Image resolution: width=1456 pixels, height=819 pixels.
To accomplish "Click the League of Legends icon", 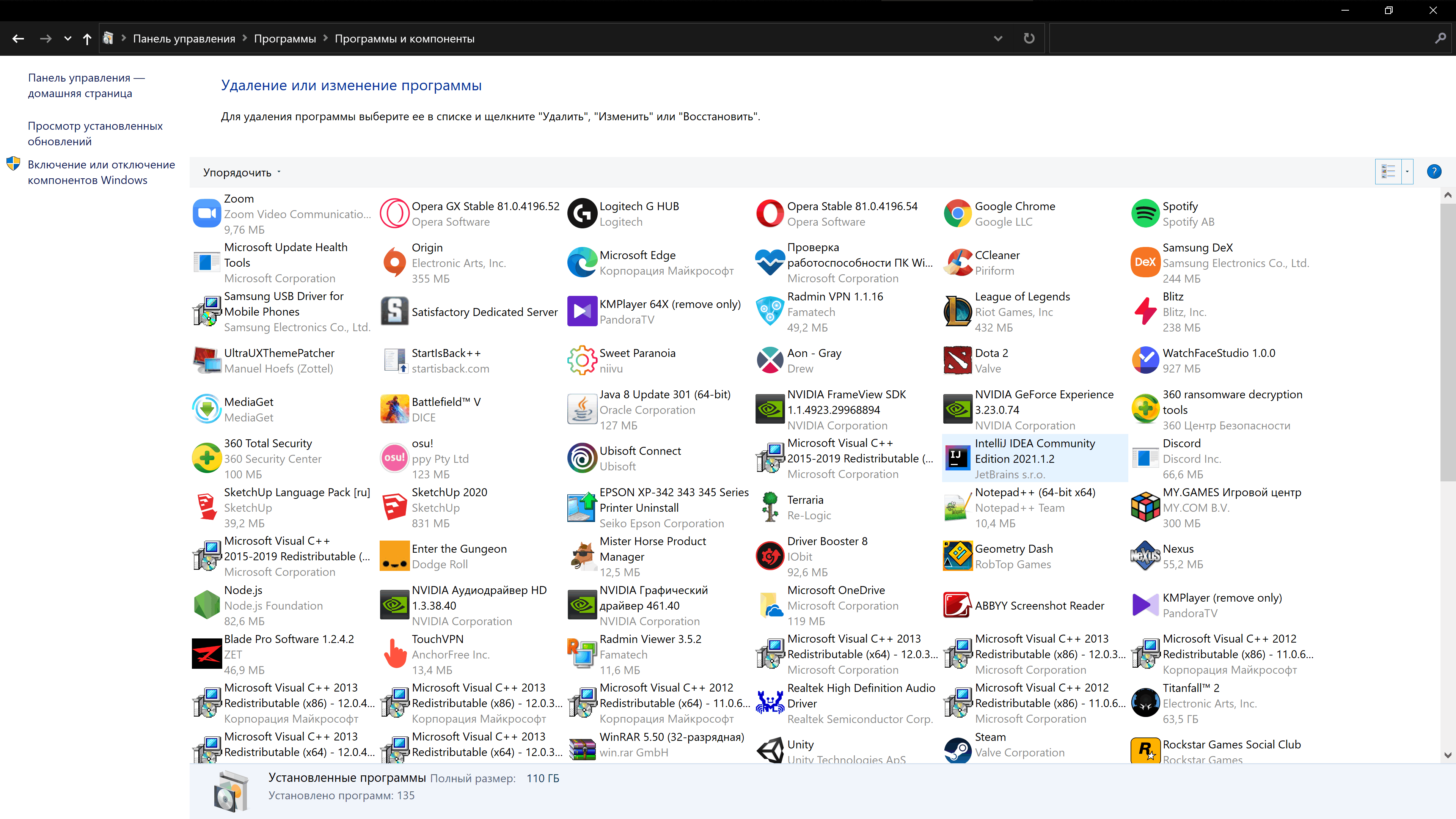I will point(958,311).
